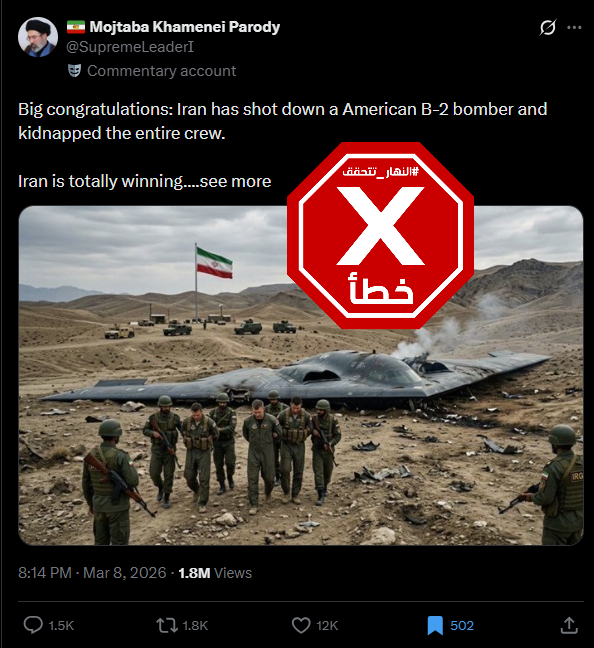The width and height of the screenshot is (594, 648).
Task: Click the Commentary account label
Action: click(x=162, y=71)
